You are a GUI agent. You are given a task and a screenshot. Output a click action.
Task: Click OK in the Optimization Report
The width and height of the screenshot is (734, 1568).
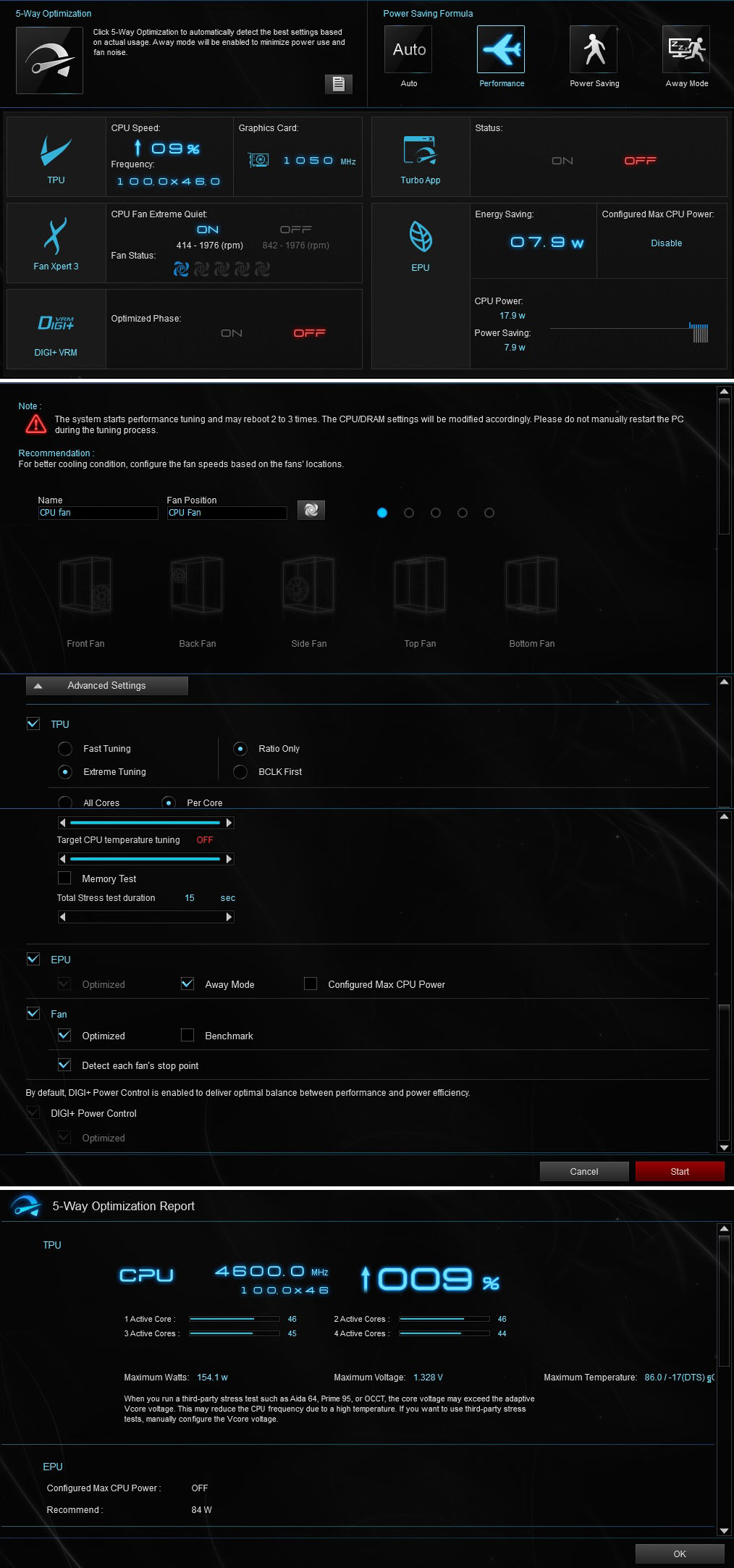(x=680, y=1554)
